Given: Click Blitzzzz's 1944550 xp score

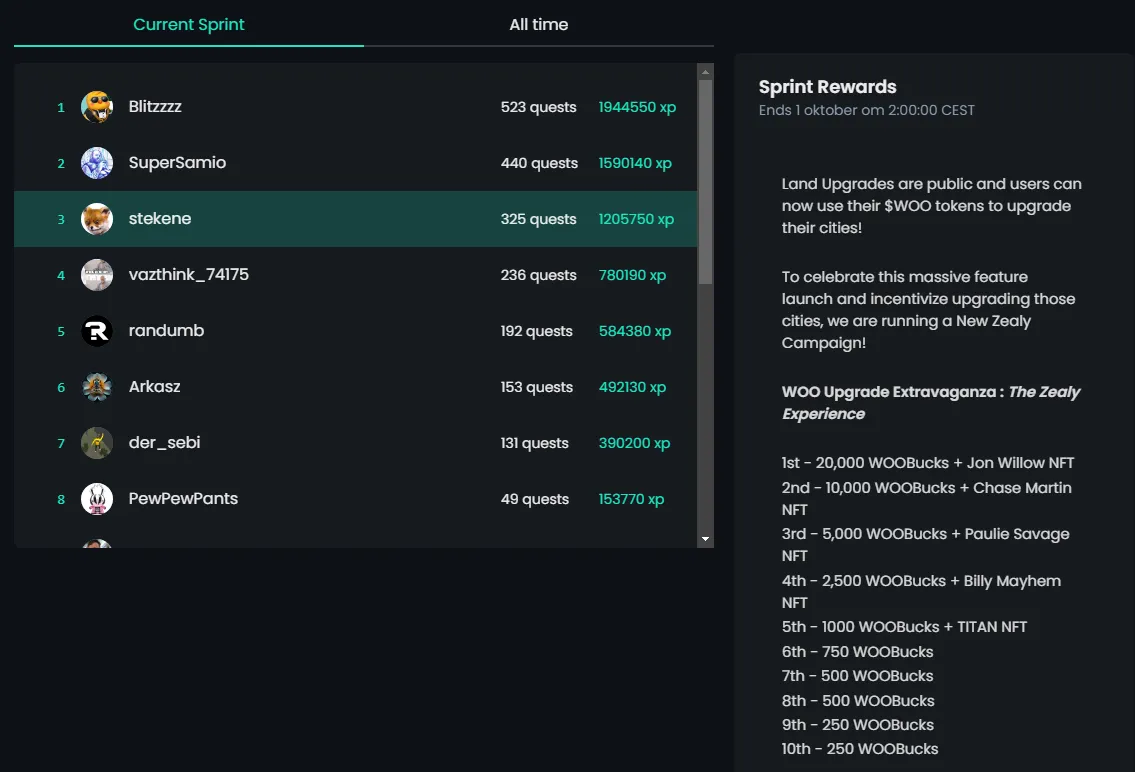Looking at the screenshot, I should click(637, 107).
